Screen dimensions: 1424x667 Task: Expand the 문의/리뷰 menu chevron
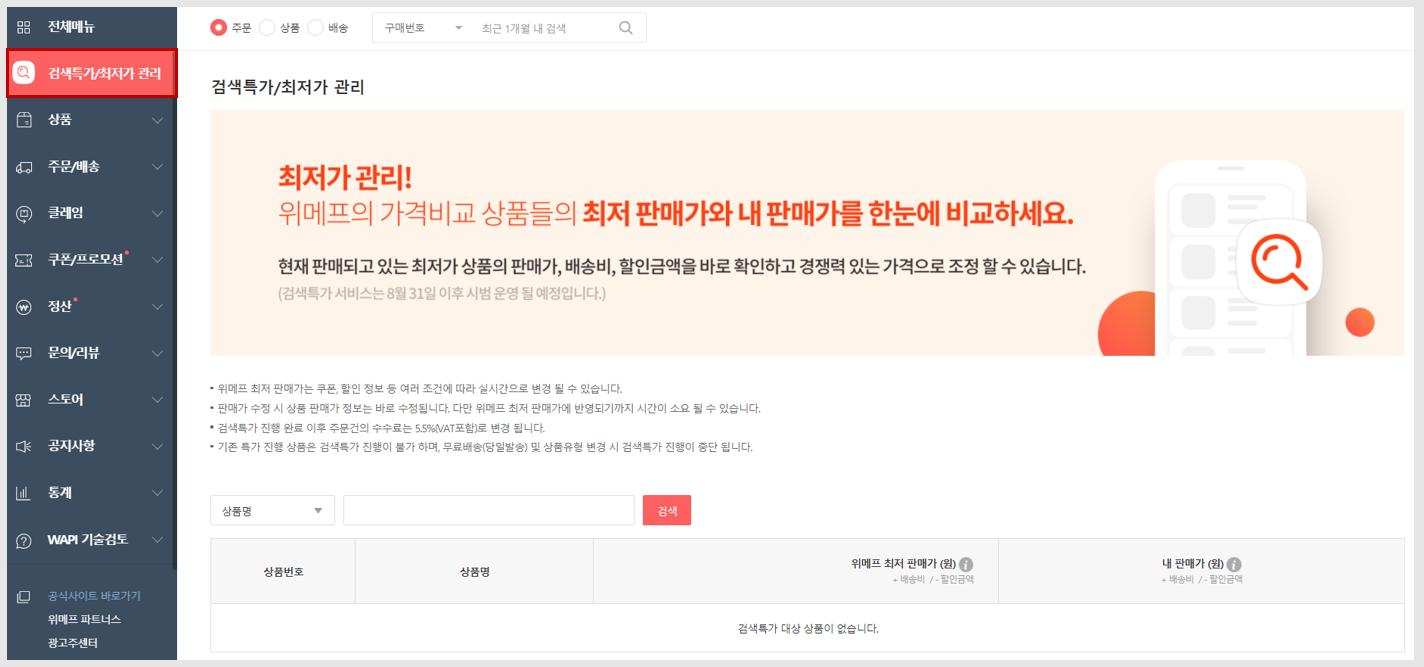157,353
